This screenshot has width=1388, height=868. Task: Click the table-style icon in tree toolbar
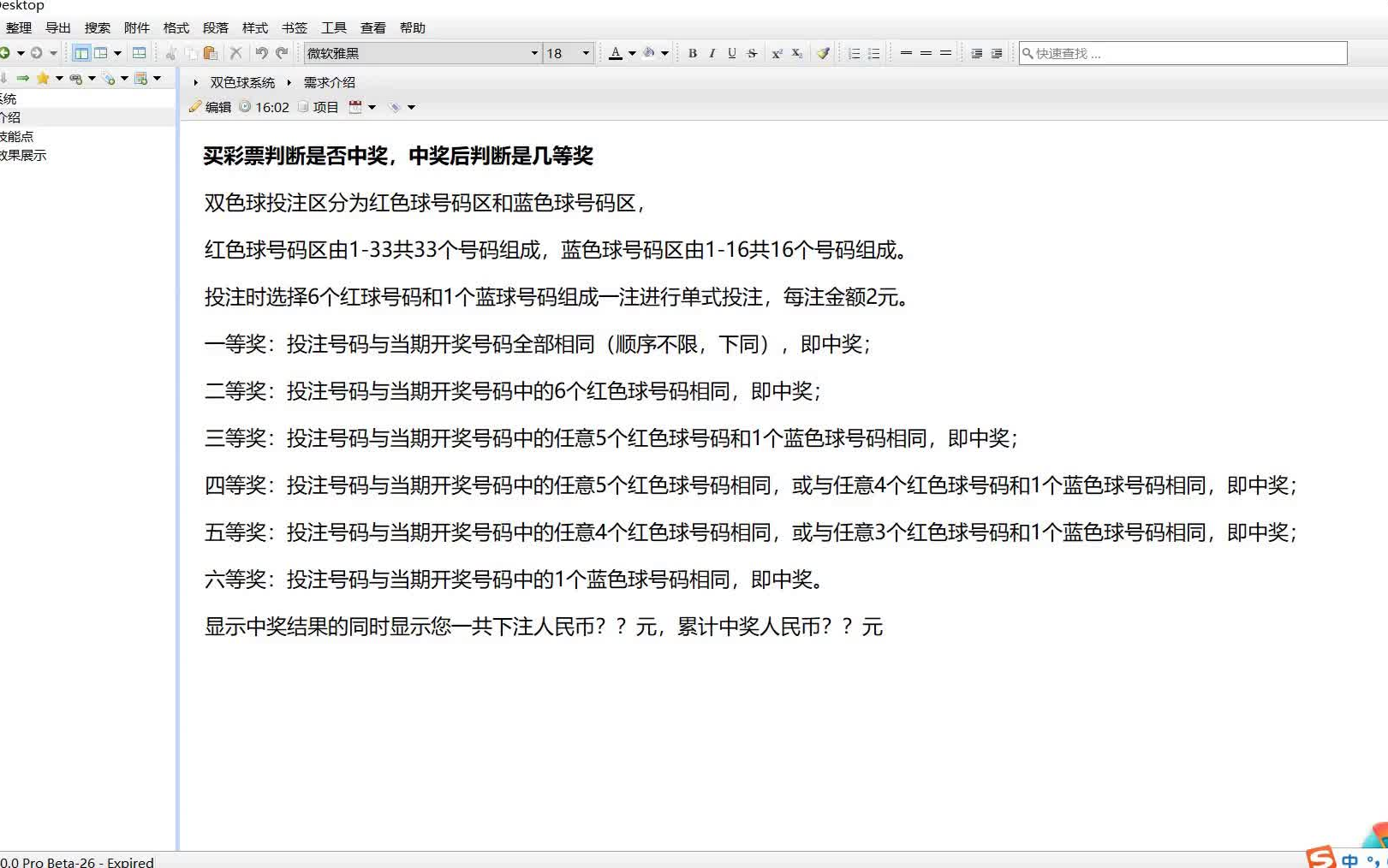[x=141, y=79]
